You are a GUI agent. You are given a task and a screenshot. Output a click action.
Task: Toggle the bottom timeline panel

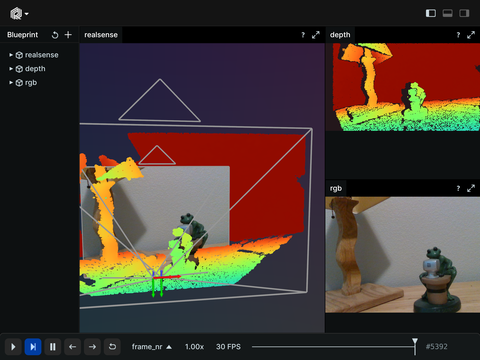[x=447, y=13]
